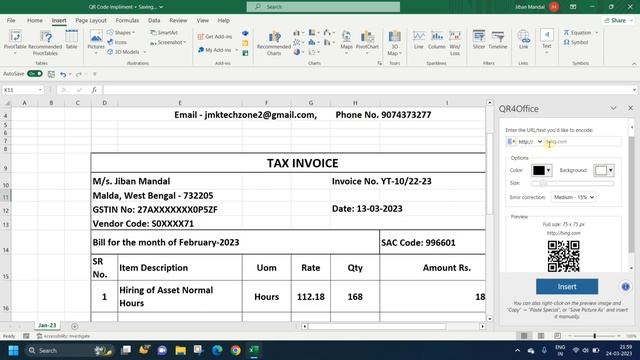Select the Jan-23 sheet tab
This screenshot has width=640, height=360.
47,325
